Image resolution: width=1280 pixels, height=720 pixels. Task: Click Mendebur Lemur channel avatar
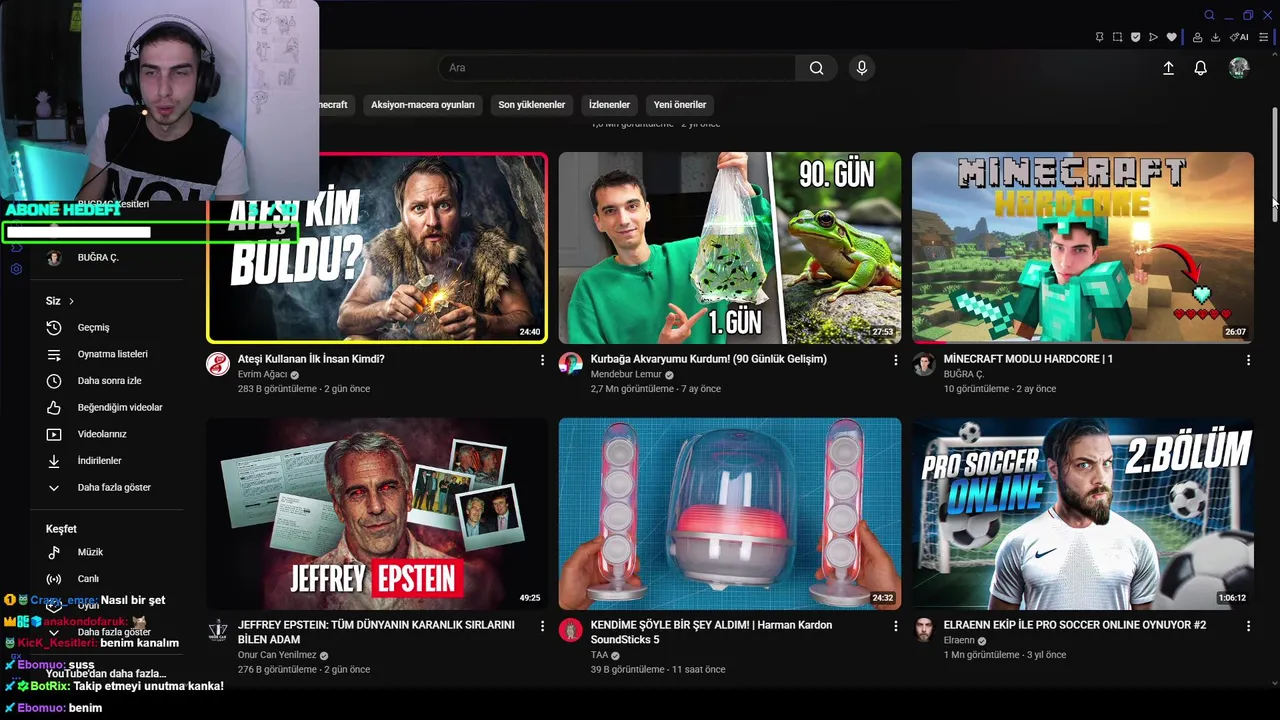click(x=571, y=364)
